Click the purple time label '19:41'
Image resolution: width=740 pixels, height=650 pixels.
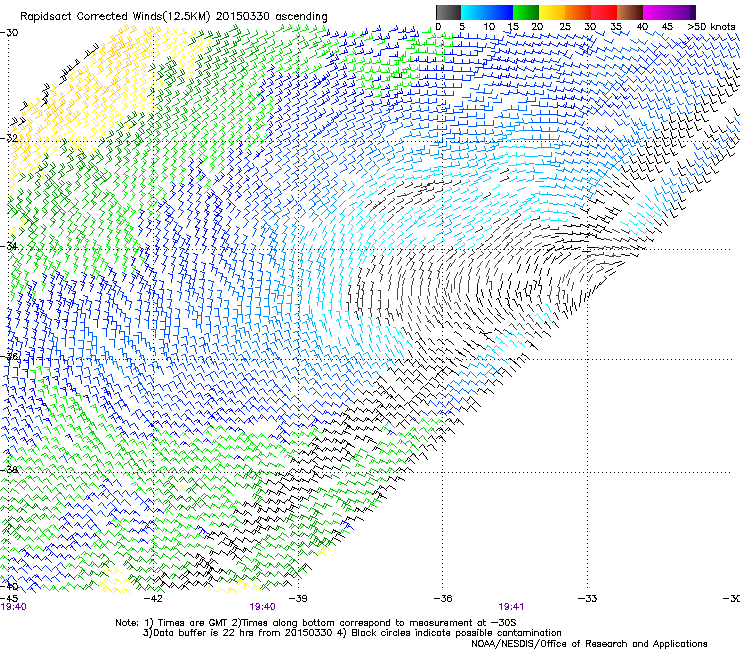[511, 607]
